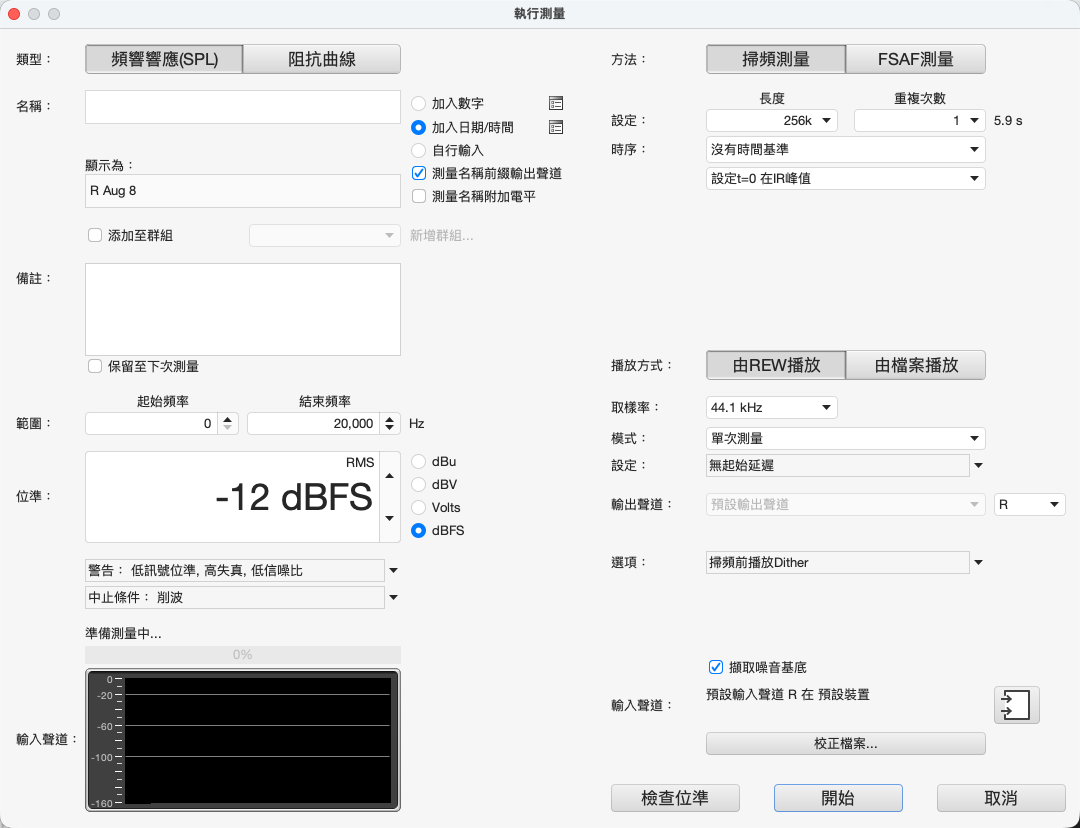Image resolution: width=1080 pixels, height=828 pixels.
Task: Click the 預設輸入聲道 R 在 預設裝置 text
Action: tap(788, 694)
